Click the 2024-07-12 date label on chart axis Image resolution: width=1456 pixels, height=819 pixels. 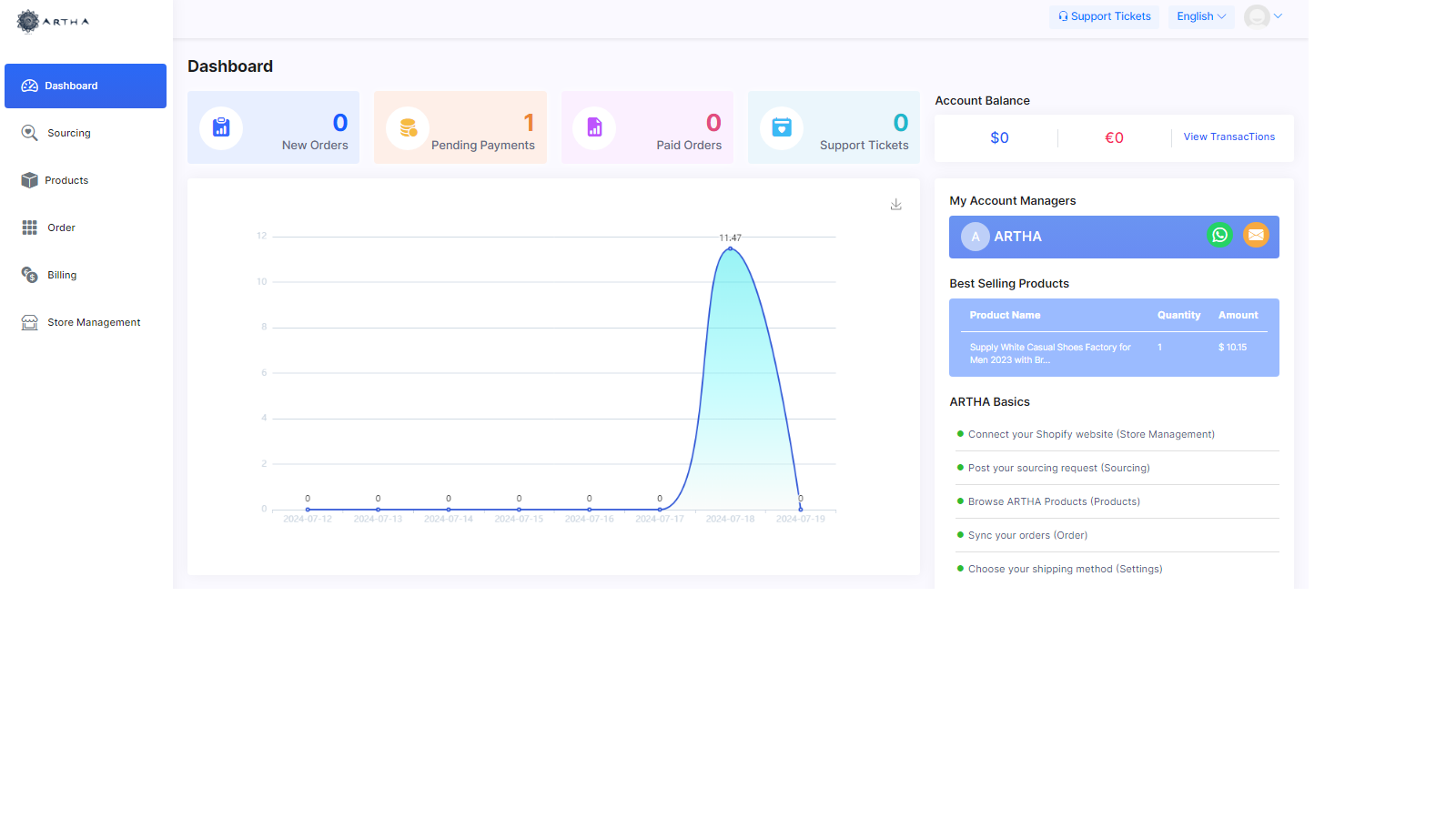tap(308, 519)
